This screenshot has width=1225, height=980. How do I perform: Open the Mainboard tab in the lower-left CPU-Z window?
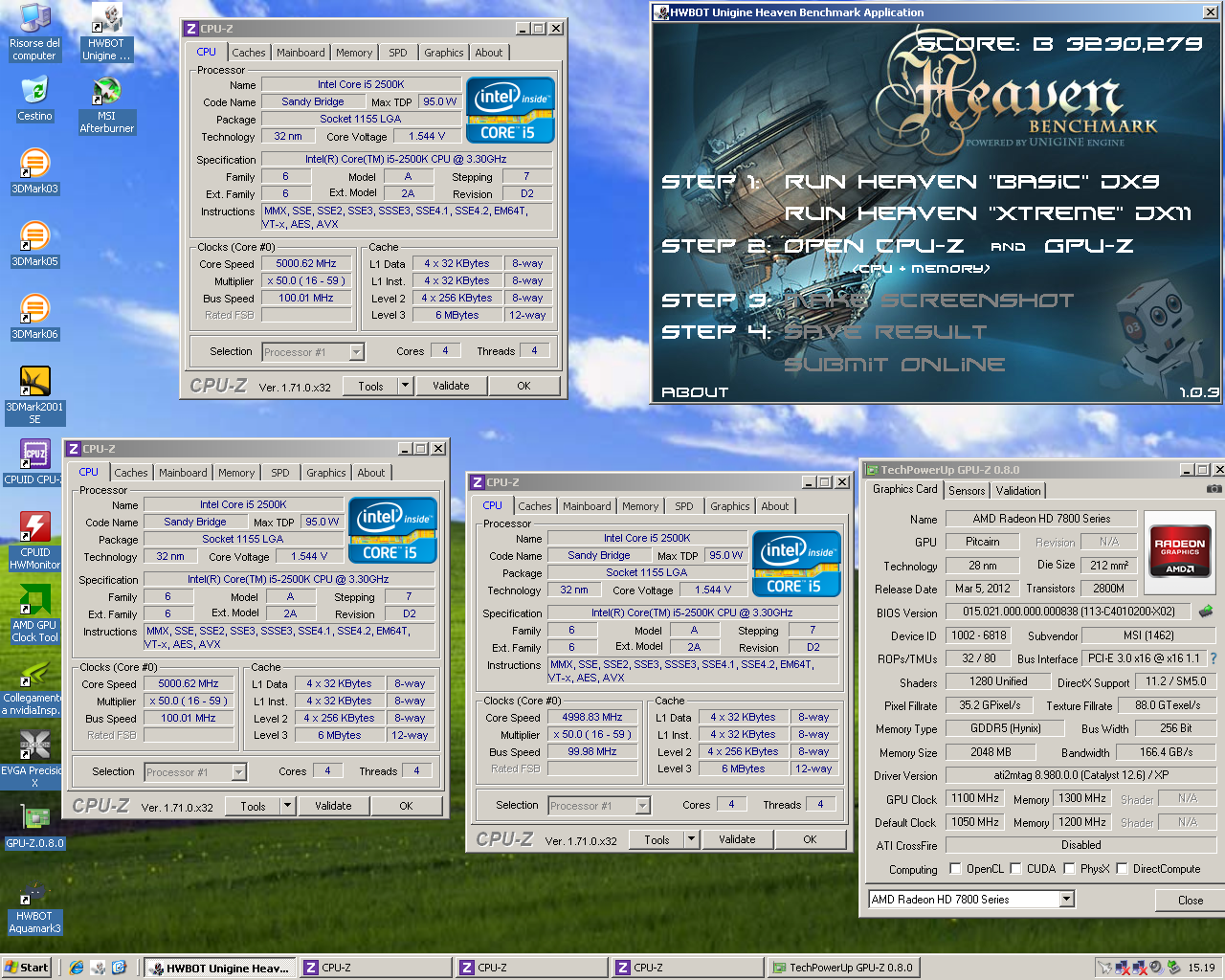click(183, 473)
